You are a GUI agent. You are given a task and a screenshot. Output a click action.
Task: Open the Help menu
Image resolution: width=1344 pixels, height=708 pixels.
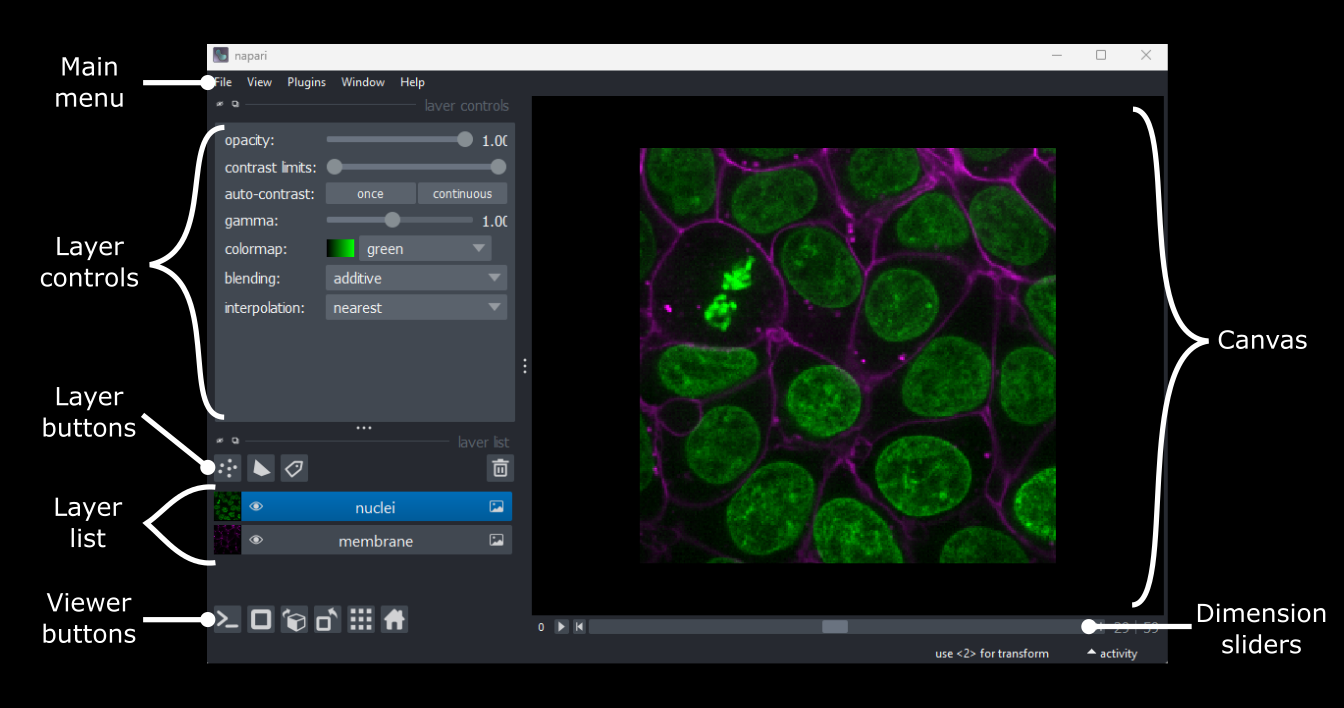click(412, 82)
